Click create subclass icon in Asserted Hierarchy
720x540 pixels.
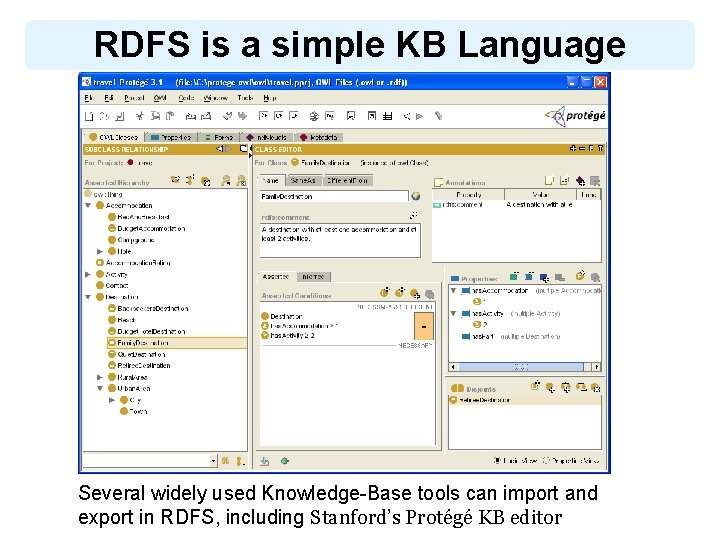click(175, 180)
